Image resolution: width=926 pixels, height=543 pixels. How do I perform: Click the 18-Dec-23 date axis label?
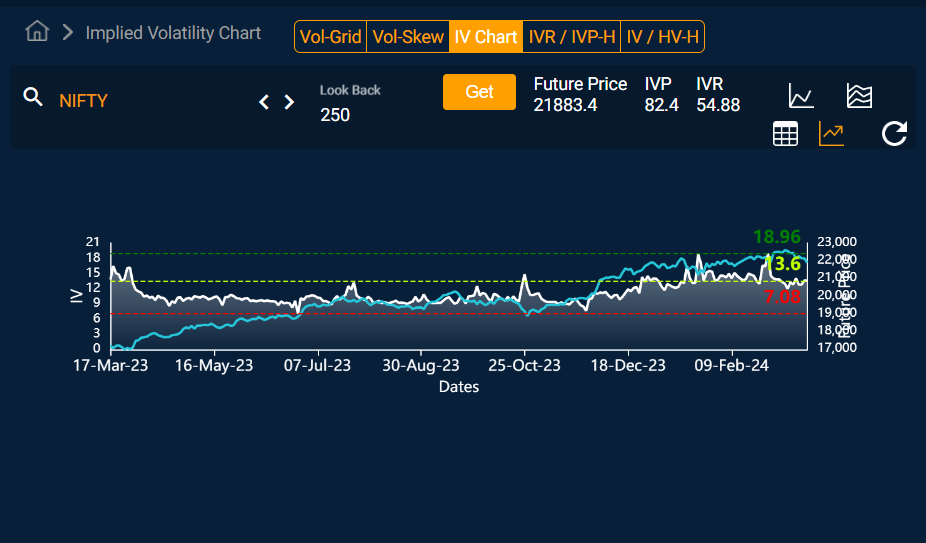(x=628, y=366)
